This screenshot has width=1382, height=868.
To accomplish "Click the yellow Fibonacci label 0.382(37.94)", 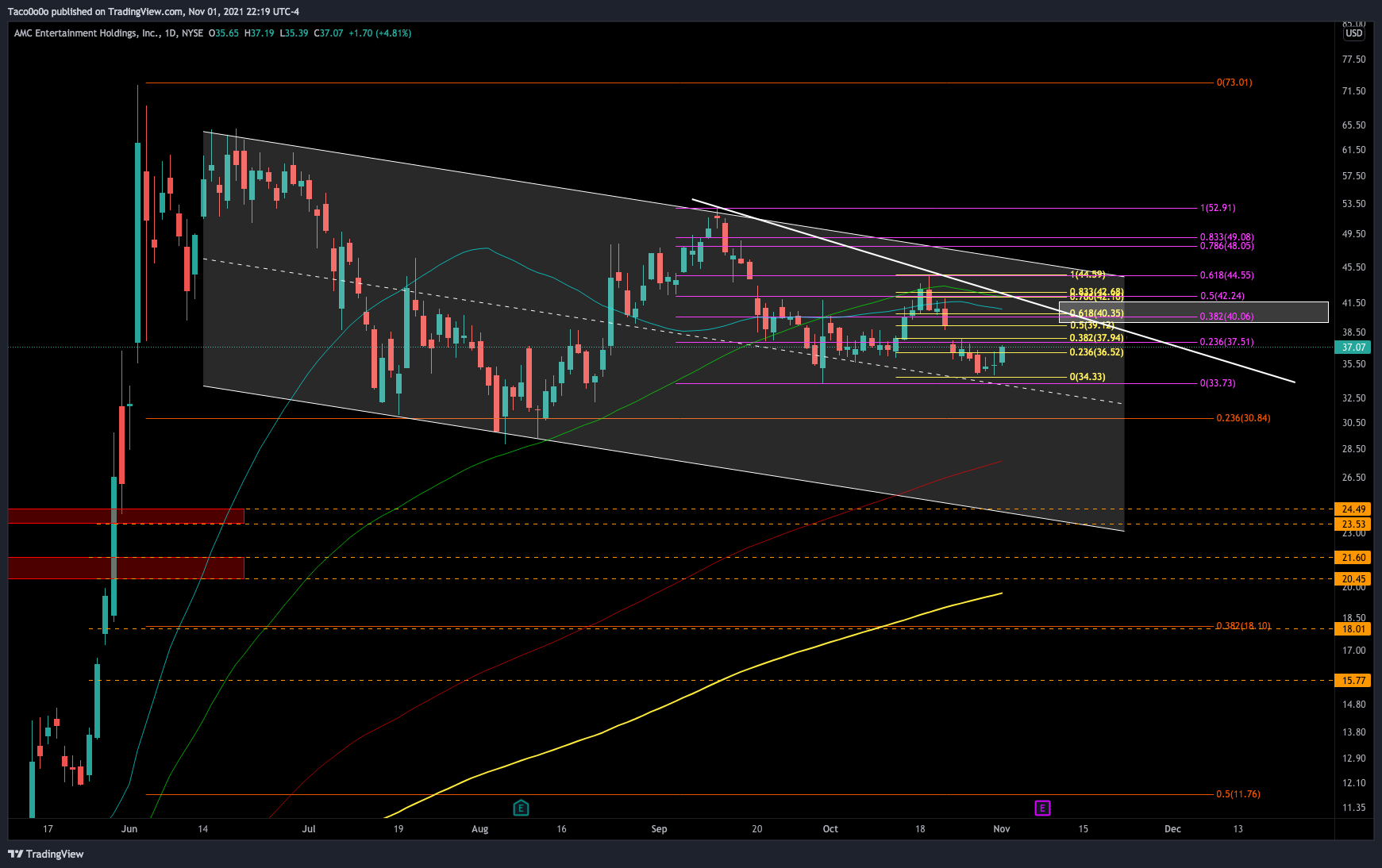I will pos(1096,338).
